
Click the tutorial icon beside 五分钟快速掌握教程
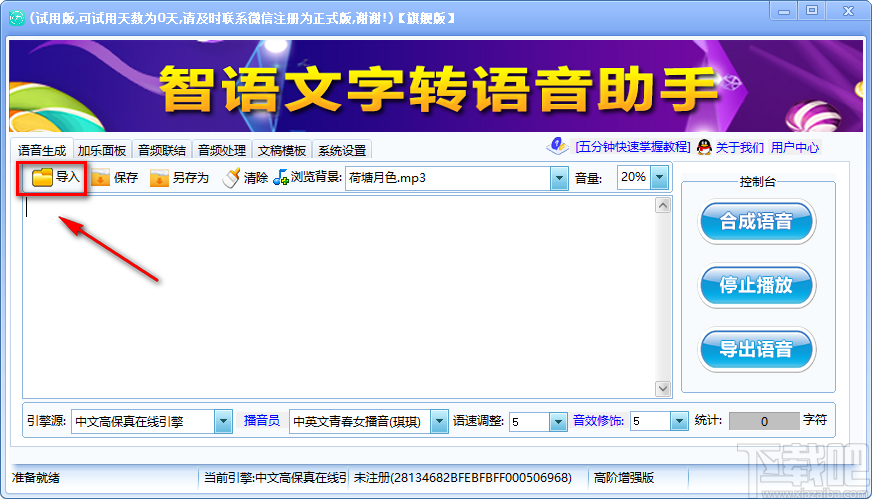pyautogui.click(x=557, y=146)
